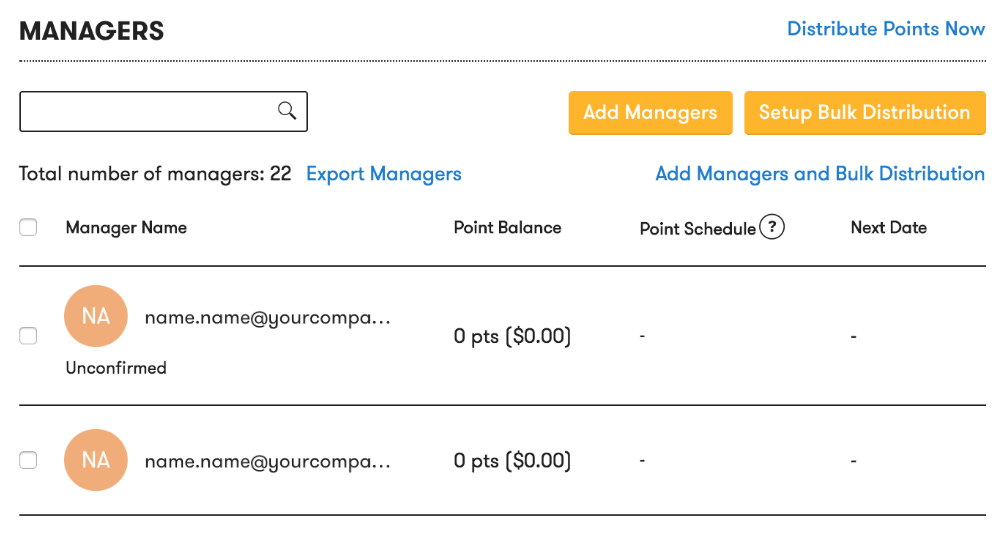Viewport: 1006px width, 534px height.
Task: Select second manager's email address text
Action: click(268, 461)
